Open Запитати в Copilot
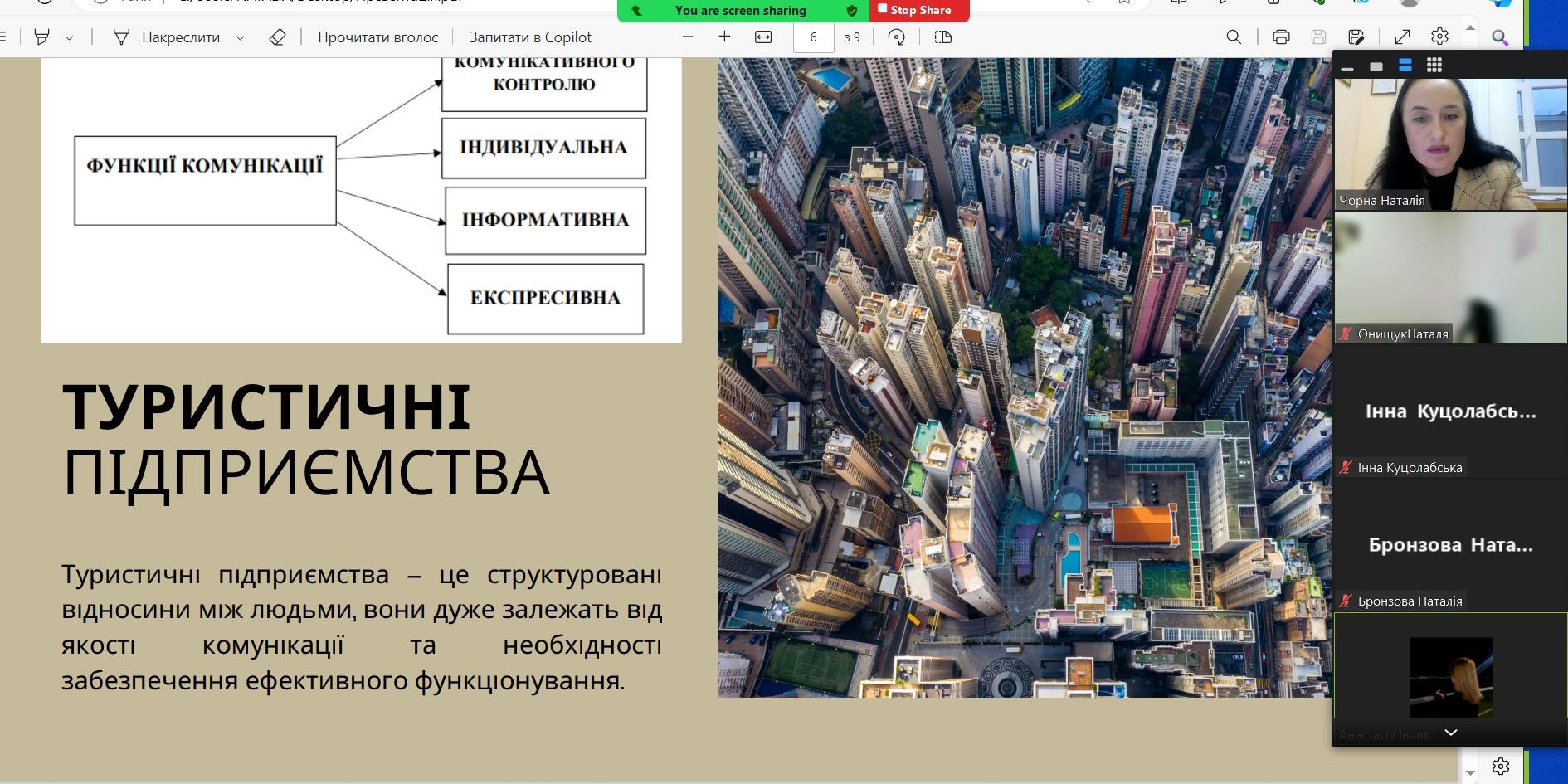The image size is (1568, 784). click(530, 37)
